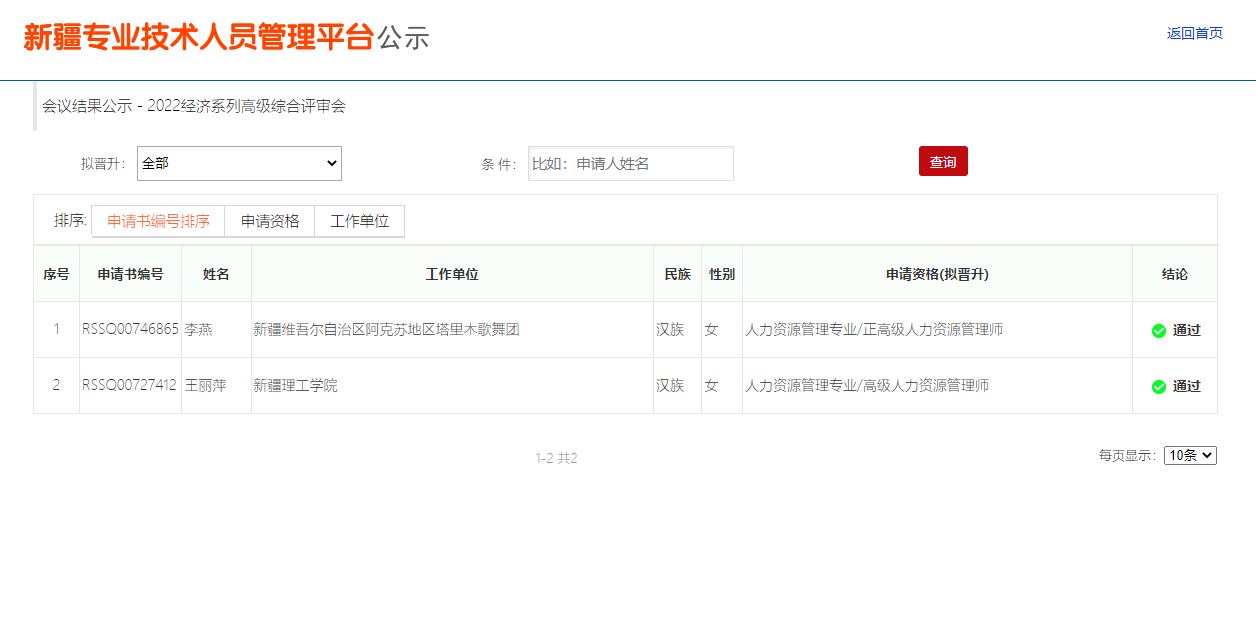This screenshot has height=624, width=1256.
Task: Click the green check icon in 李燕's row
Action: pyautogui.click(x=1159, y=331)
